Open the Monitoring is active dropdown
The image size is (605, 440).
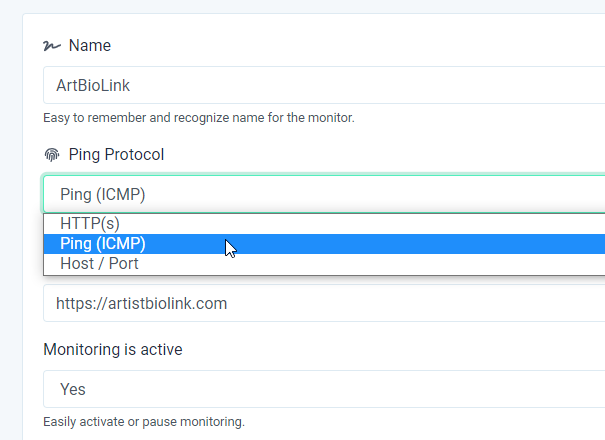(x=324, y=389)
